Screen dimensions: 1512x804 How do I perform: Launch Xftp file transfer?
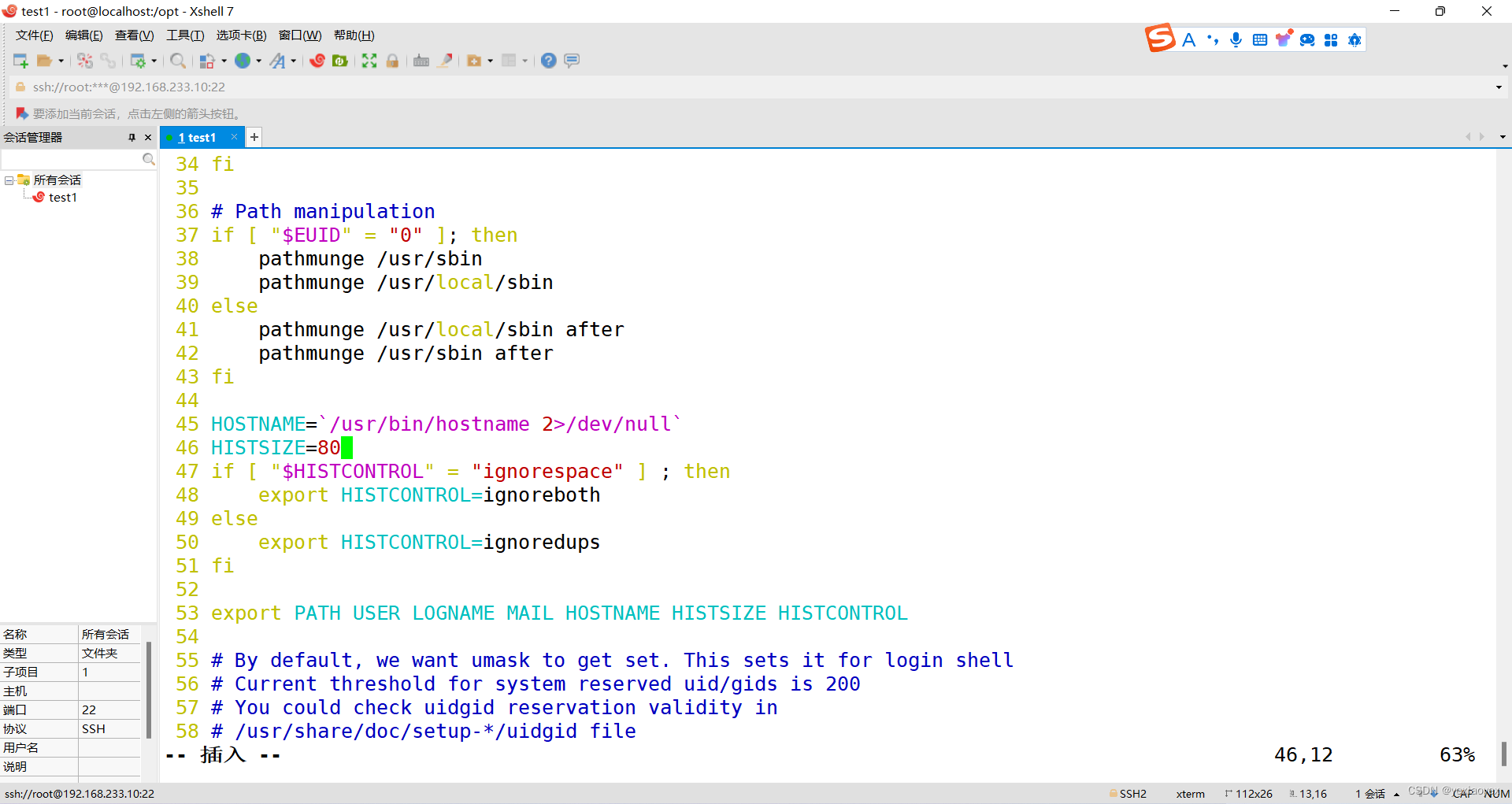coord(339,61)
